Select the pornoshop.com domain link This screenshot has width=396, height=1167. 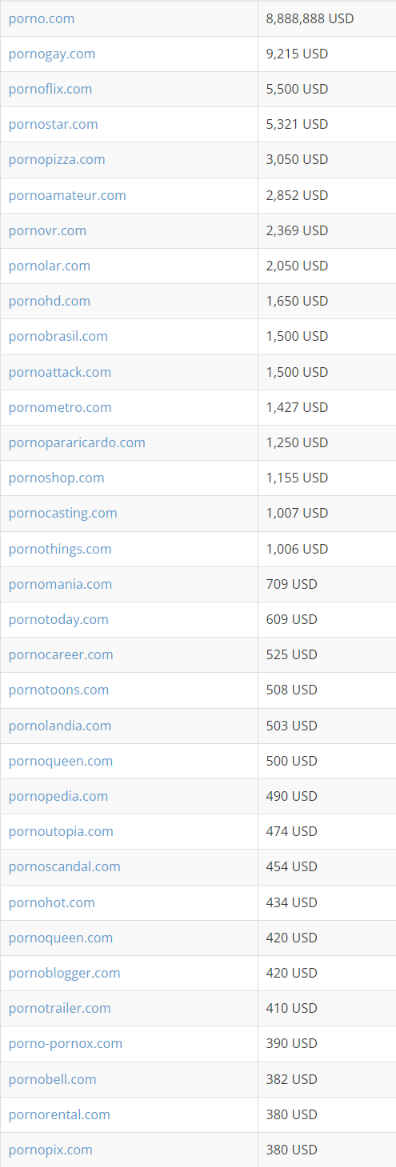[57, 478]
